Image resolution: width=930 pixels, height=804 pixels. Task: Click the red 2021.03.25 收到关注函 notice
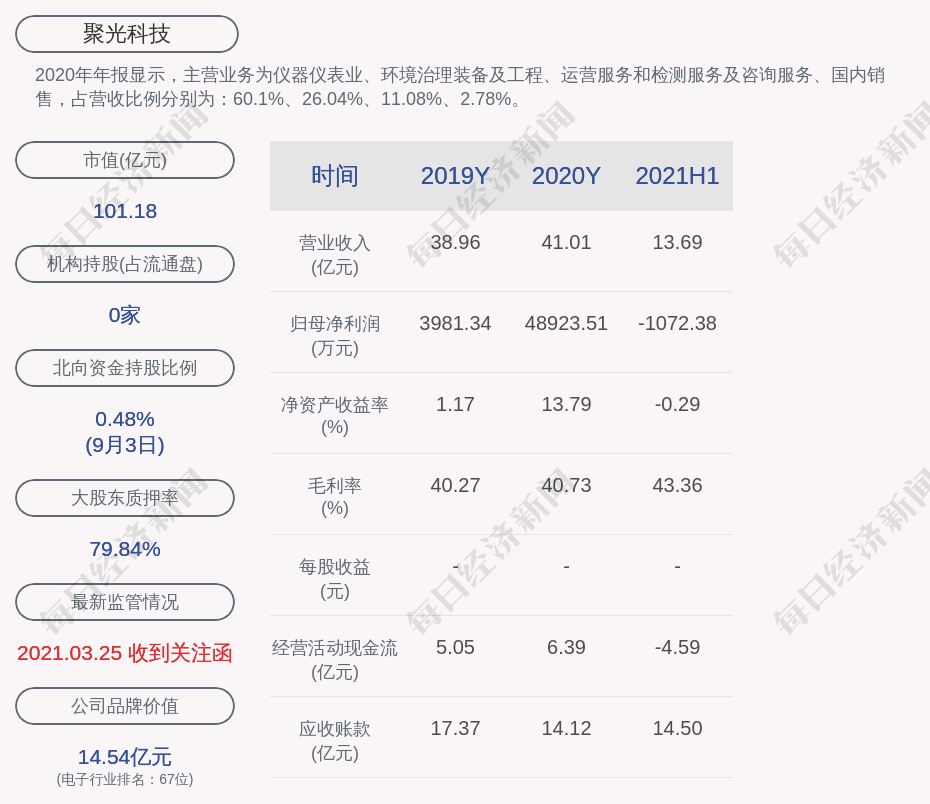point(125,653)
